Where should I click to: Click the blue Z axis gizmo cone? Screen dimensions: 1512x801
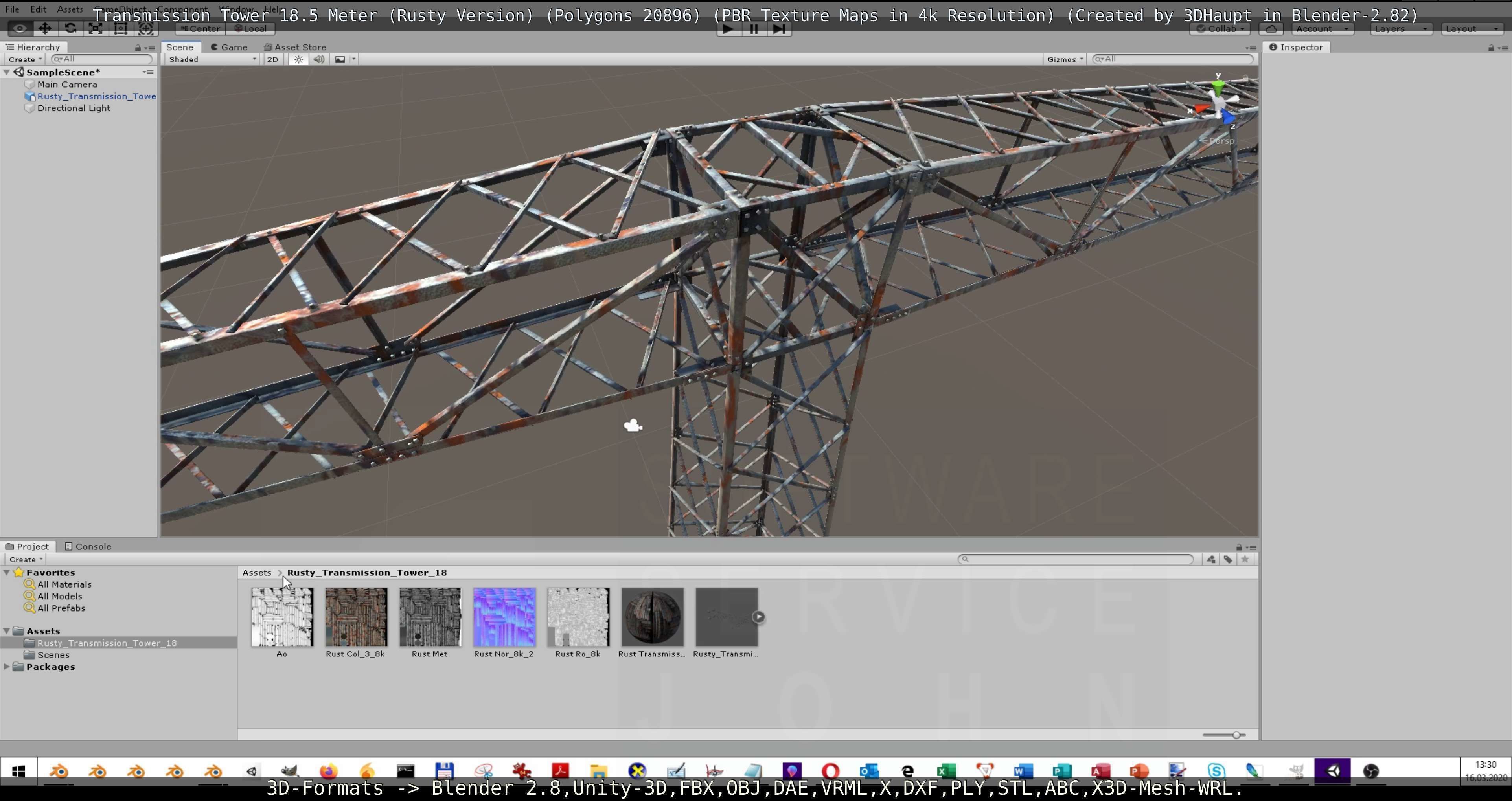pyautogui.click(x=1228, y=118)
